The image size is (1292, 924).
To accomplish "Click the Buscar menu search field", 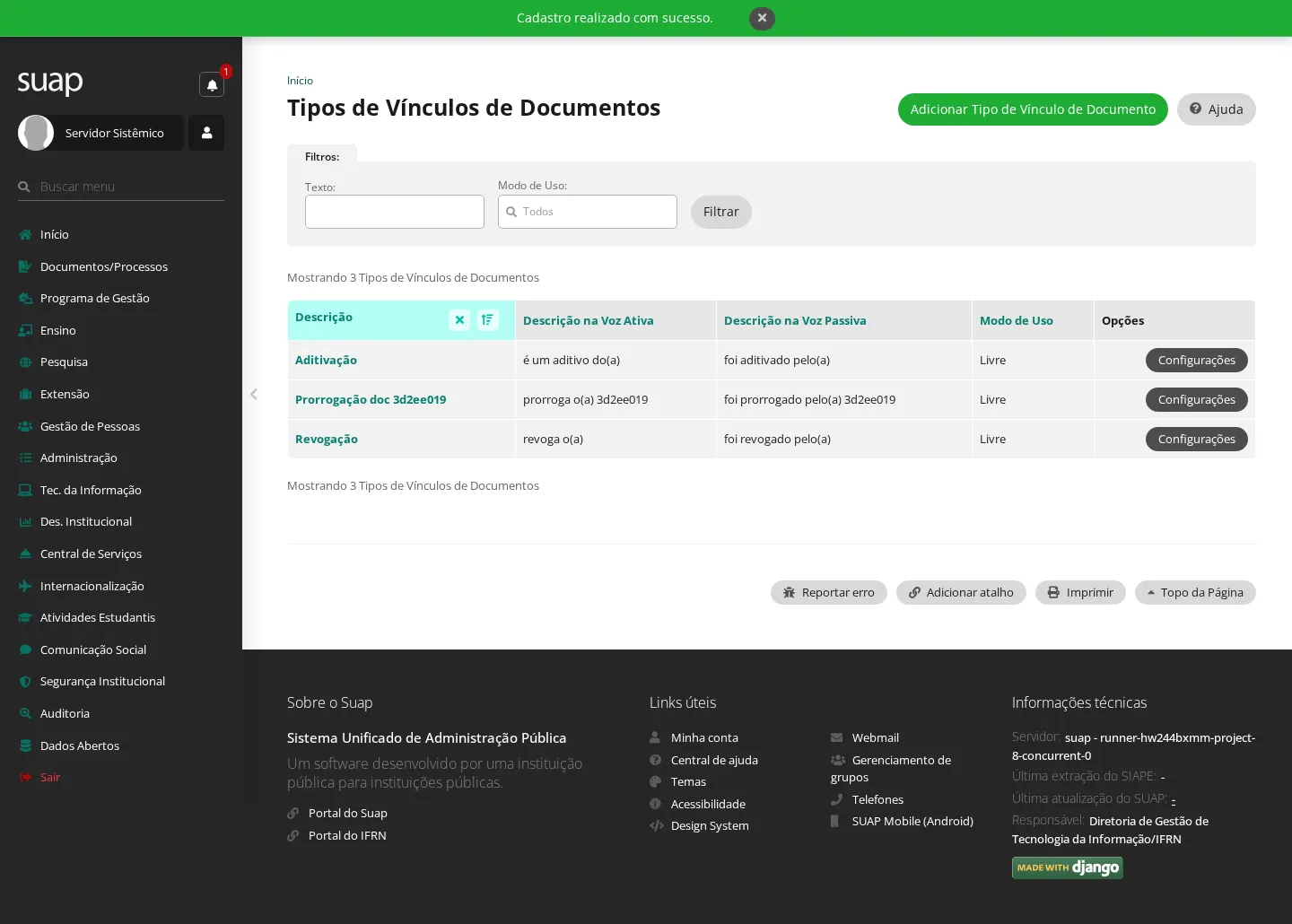I will tap(121, 187).
